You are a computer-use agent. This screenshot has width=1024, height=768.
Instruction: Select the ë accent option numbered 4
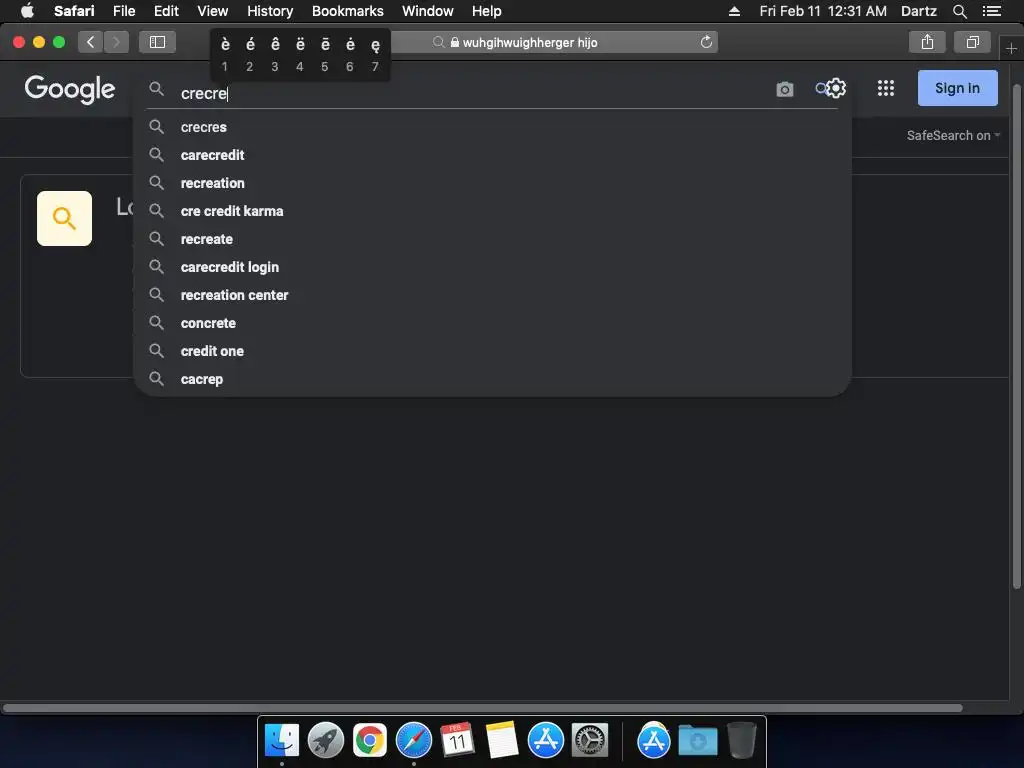(x=300, y=54)
